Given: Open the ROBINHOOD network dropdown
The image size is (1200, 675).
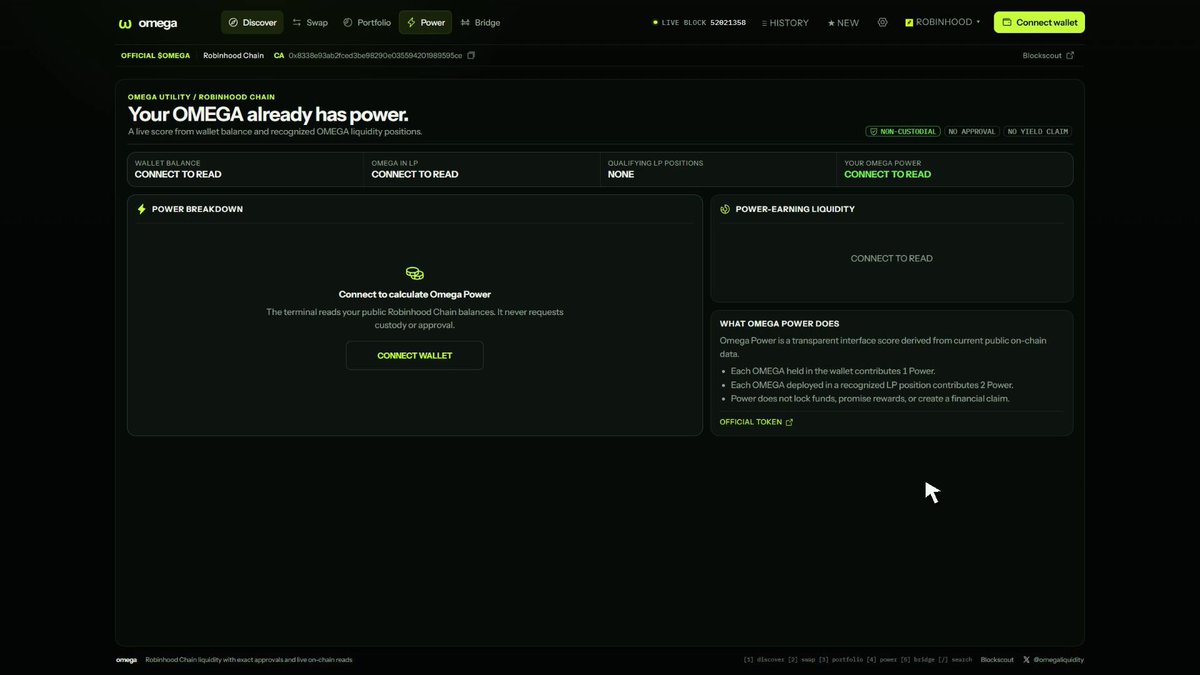Looking at the screenshot, I should [943, 22].
